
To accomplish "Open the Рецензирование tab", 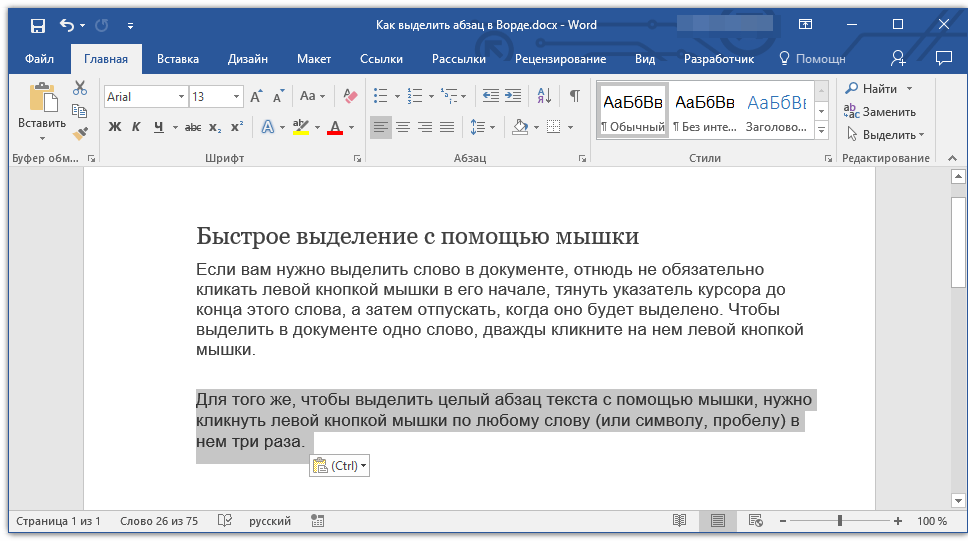I will click(560, 59).
